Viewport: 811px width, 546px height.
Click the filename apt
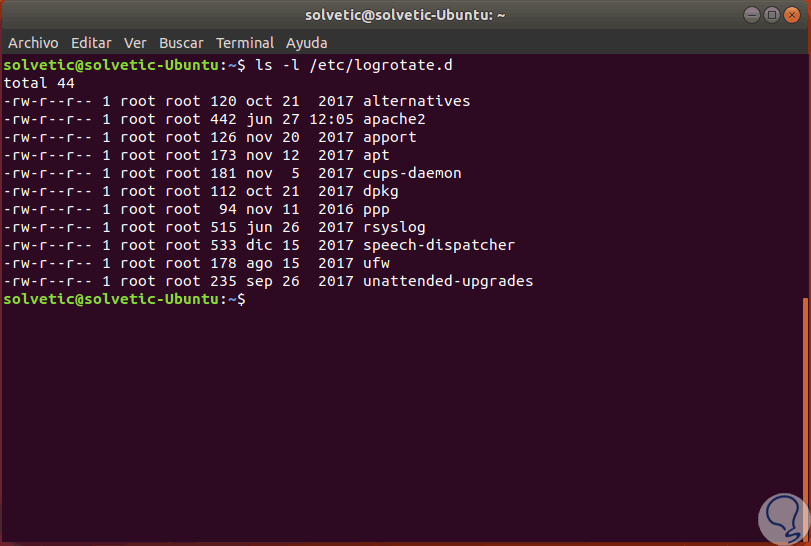tap(376, 156)
